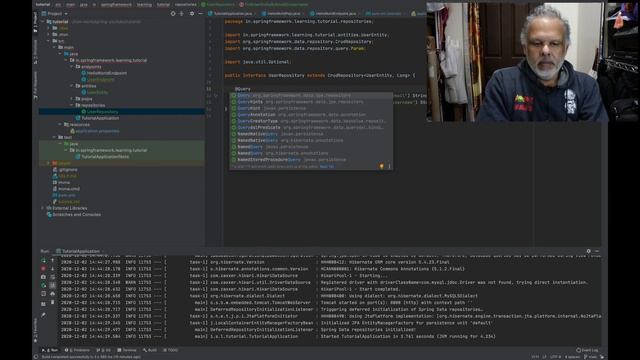
Task: Open Run panel settings gear
Action: tap(588, 251)
